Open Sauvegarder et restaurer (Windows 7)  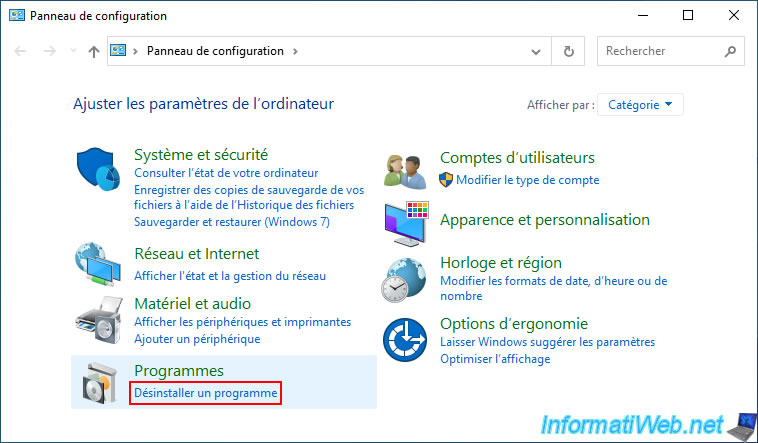232,222
